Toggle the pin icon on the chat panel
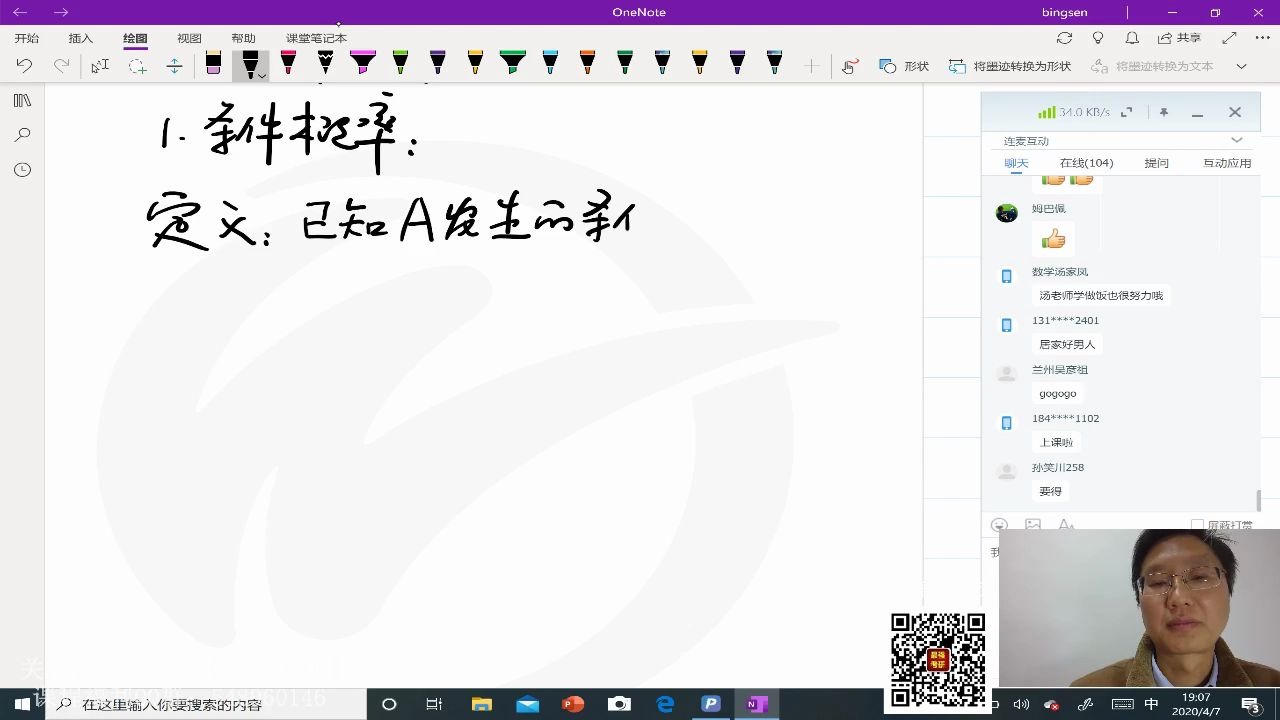Image resolution: width=1280 pixels, height=720 pixels. point(1164,112)
